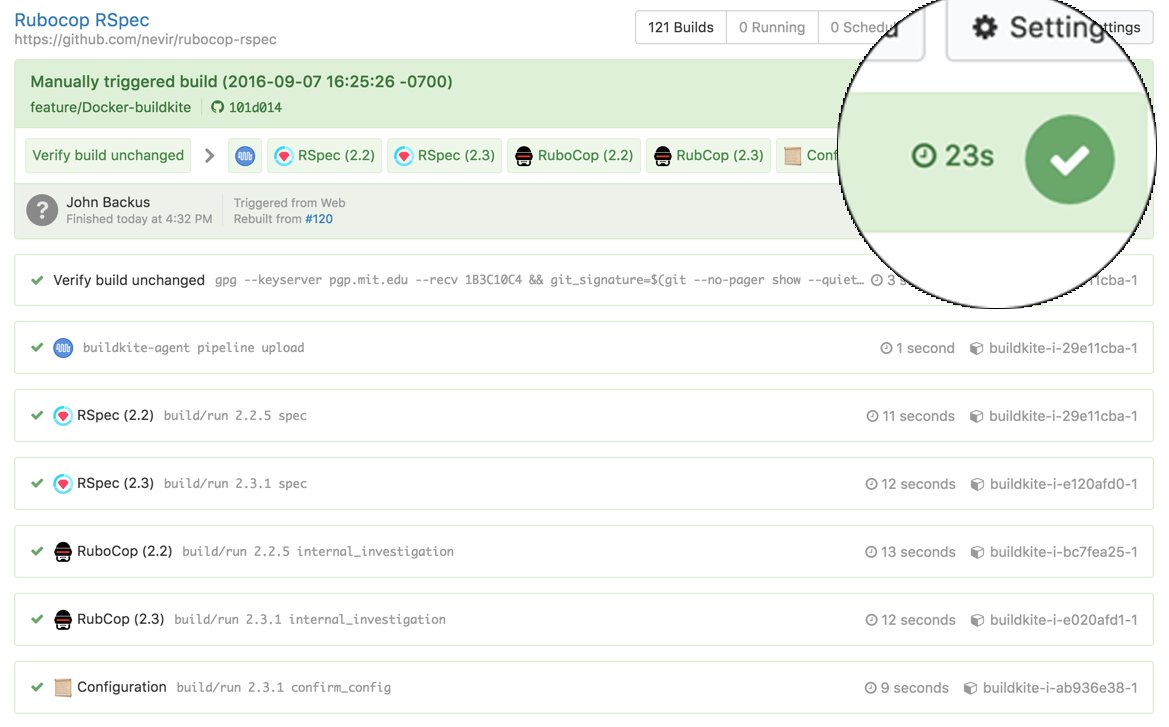Click the John Backus avatar question icon
This screenshot has width=1169, height=727.
[42, 210]
